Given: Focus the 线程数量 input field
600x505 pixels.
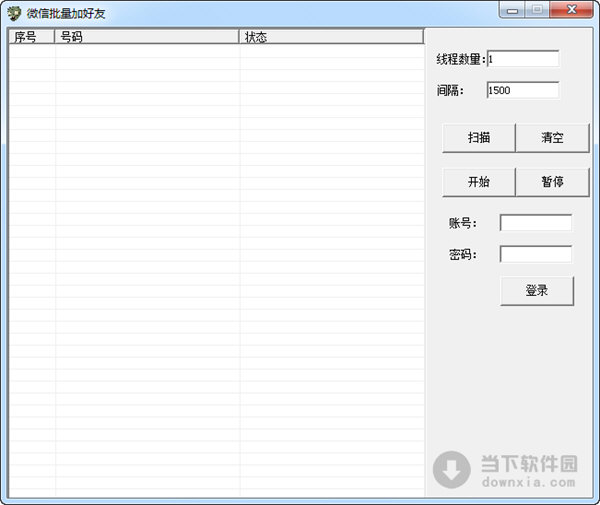Looking at the screenshot, I should pos(523,59).
